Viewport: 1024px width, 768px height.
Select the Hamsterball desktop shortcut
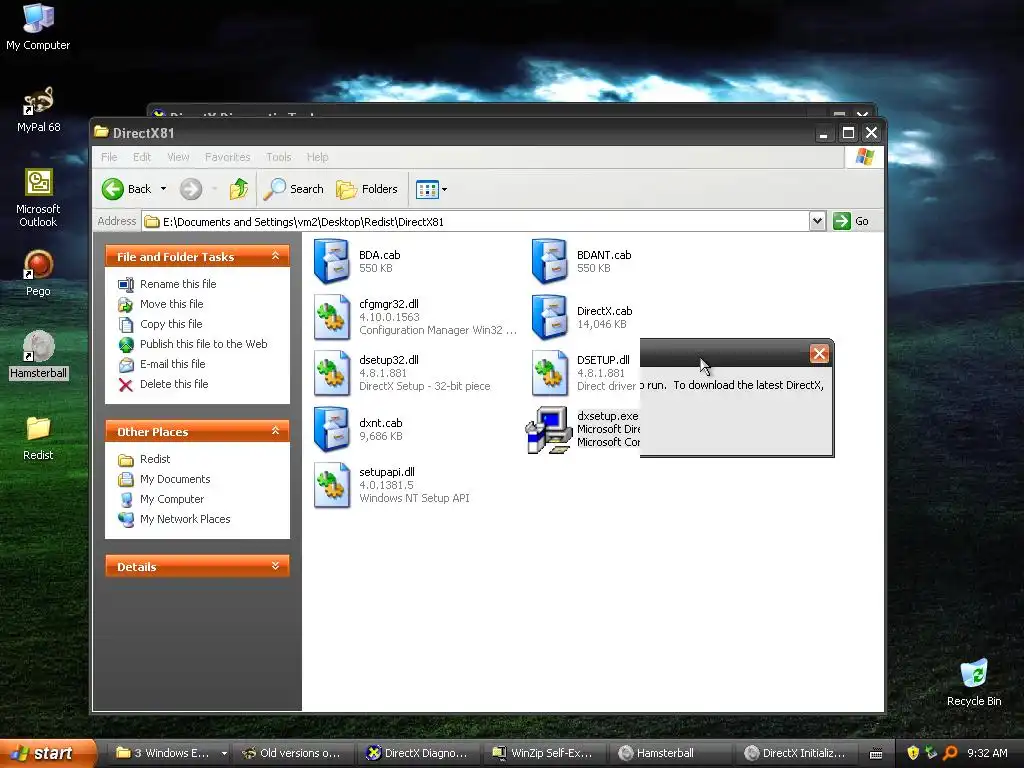pyautogui.click(x=39, y=355)
